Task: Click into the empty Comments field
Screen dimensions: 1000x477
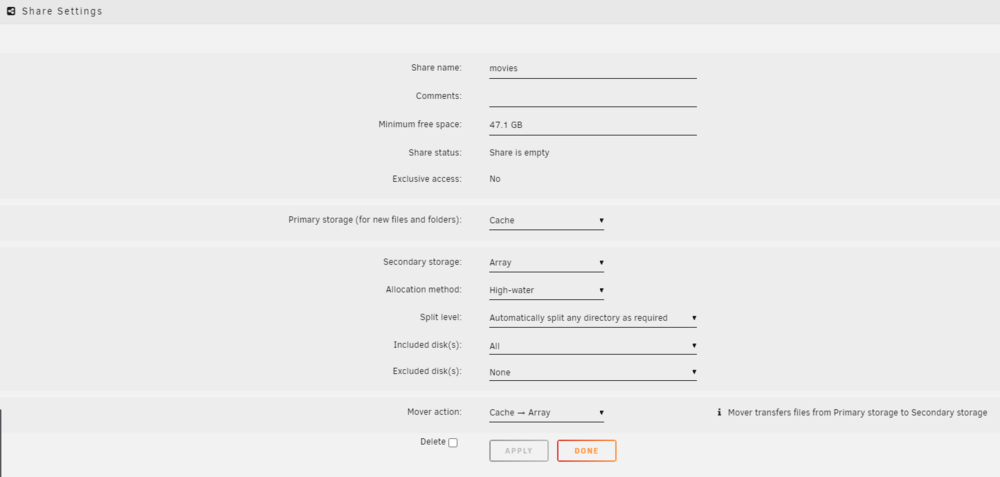Action: click(593, 97)
